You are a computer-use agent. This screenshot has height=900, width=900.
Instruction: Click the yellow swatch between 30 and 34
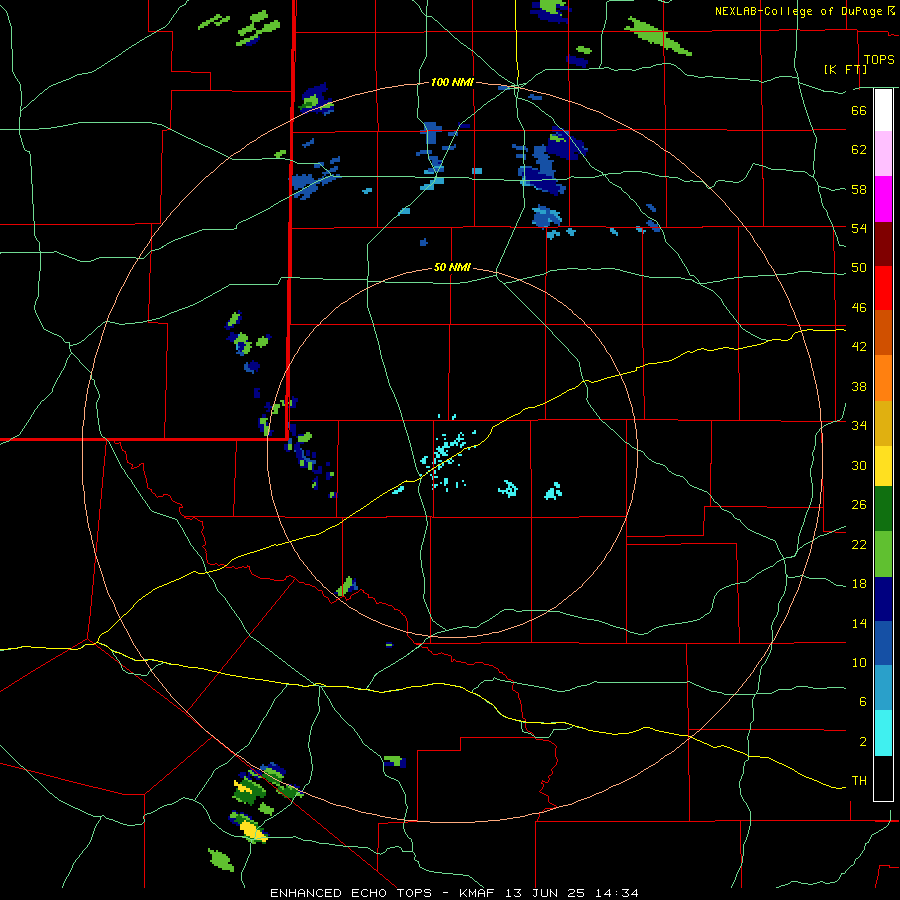[883, 466]
